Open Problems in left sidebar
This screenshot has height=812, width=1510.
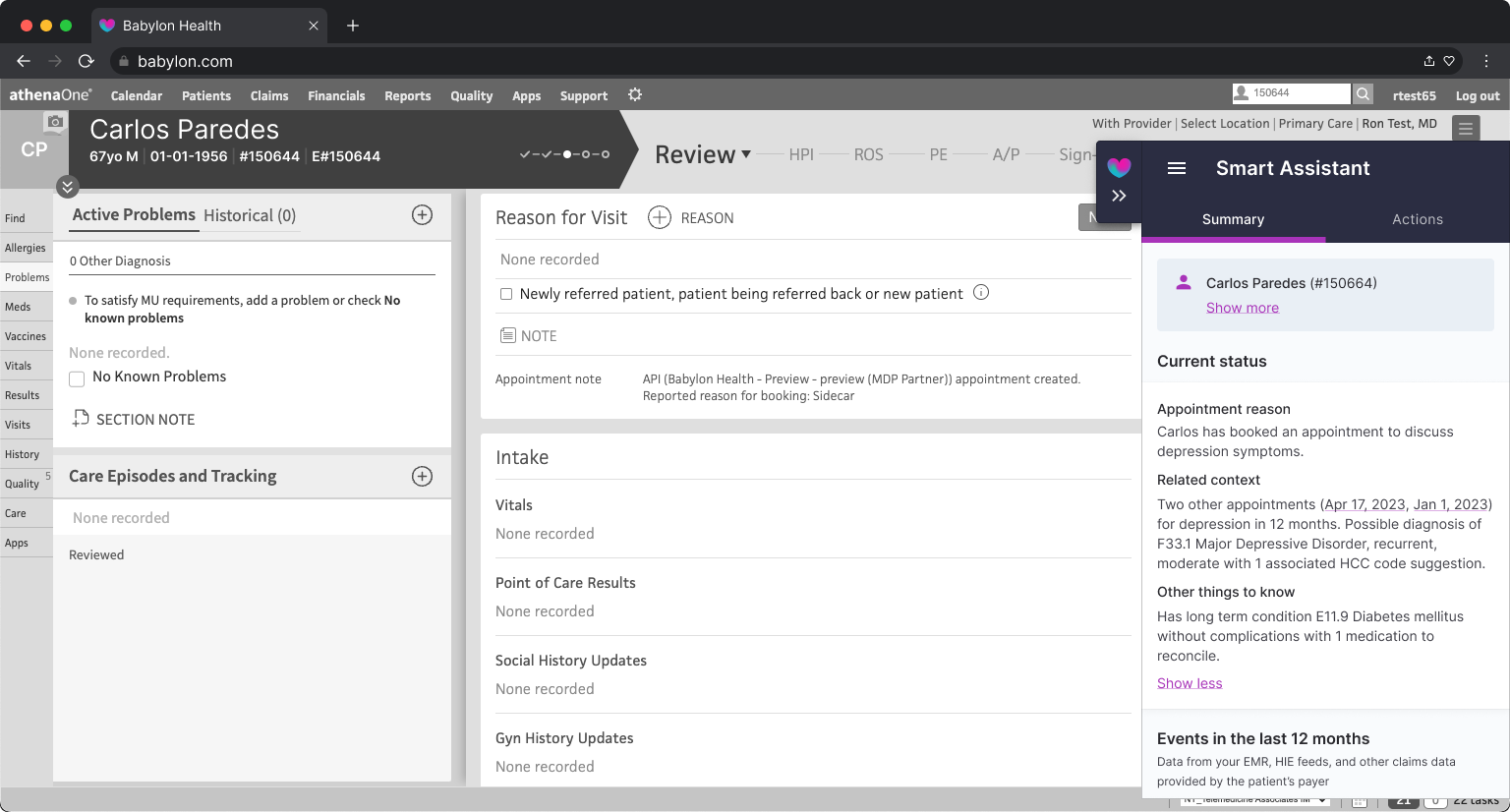pyautogui.click(x=27, y=277)
